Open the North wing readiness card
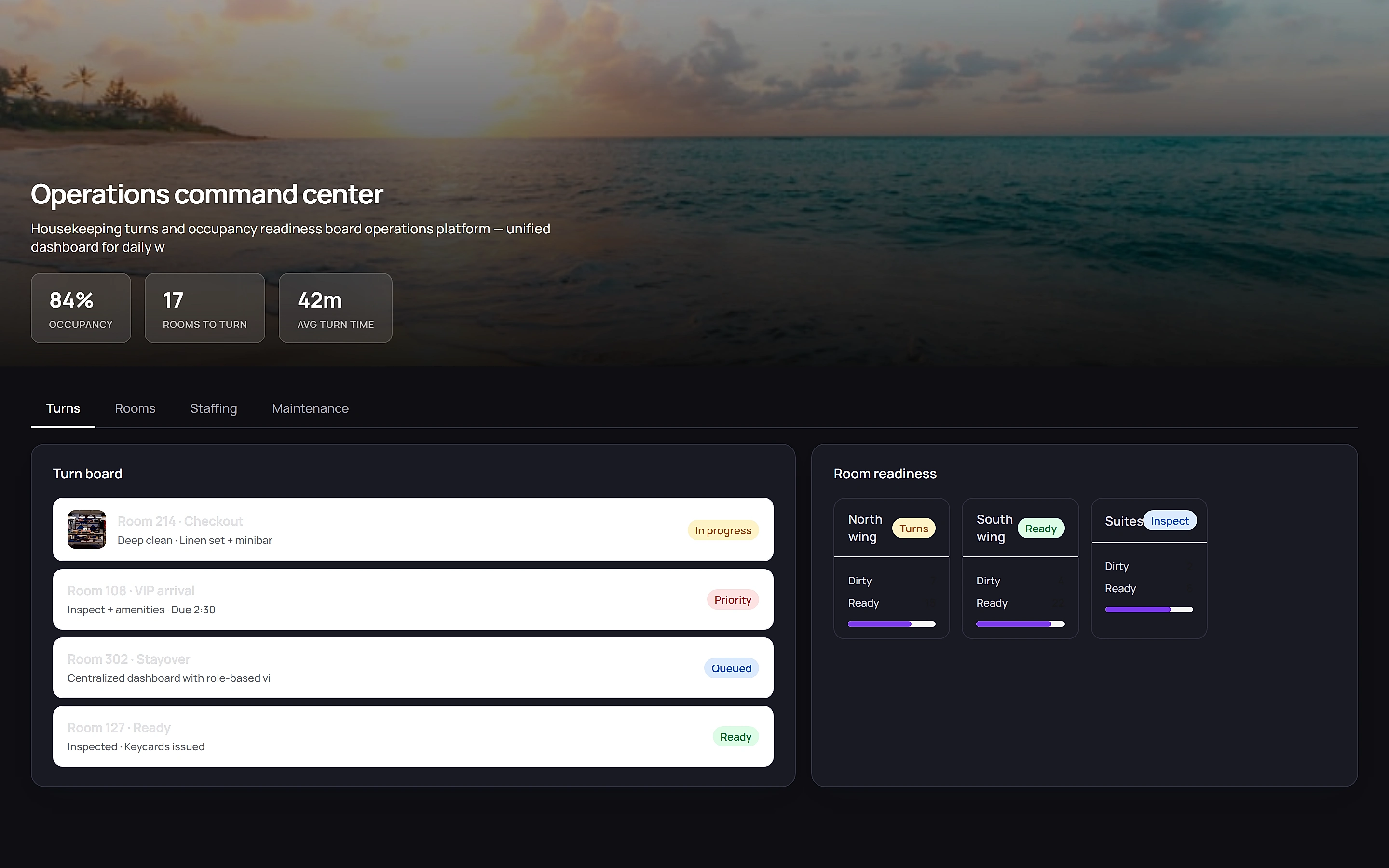Screen dimensions: 1389x868 tap(891, 569)
